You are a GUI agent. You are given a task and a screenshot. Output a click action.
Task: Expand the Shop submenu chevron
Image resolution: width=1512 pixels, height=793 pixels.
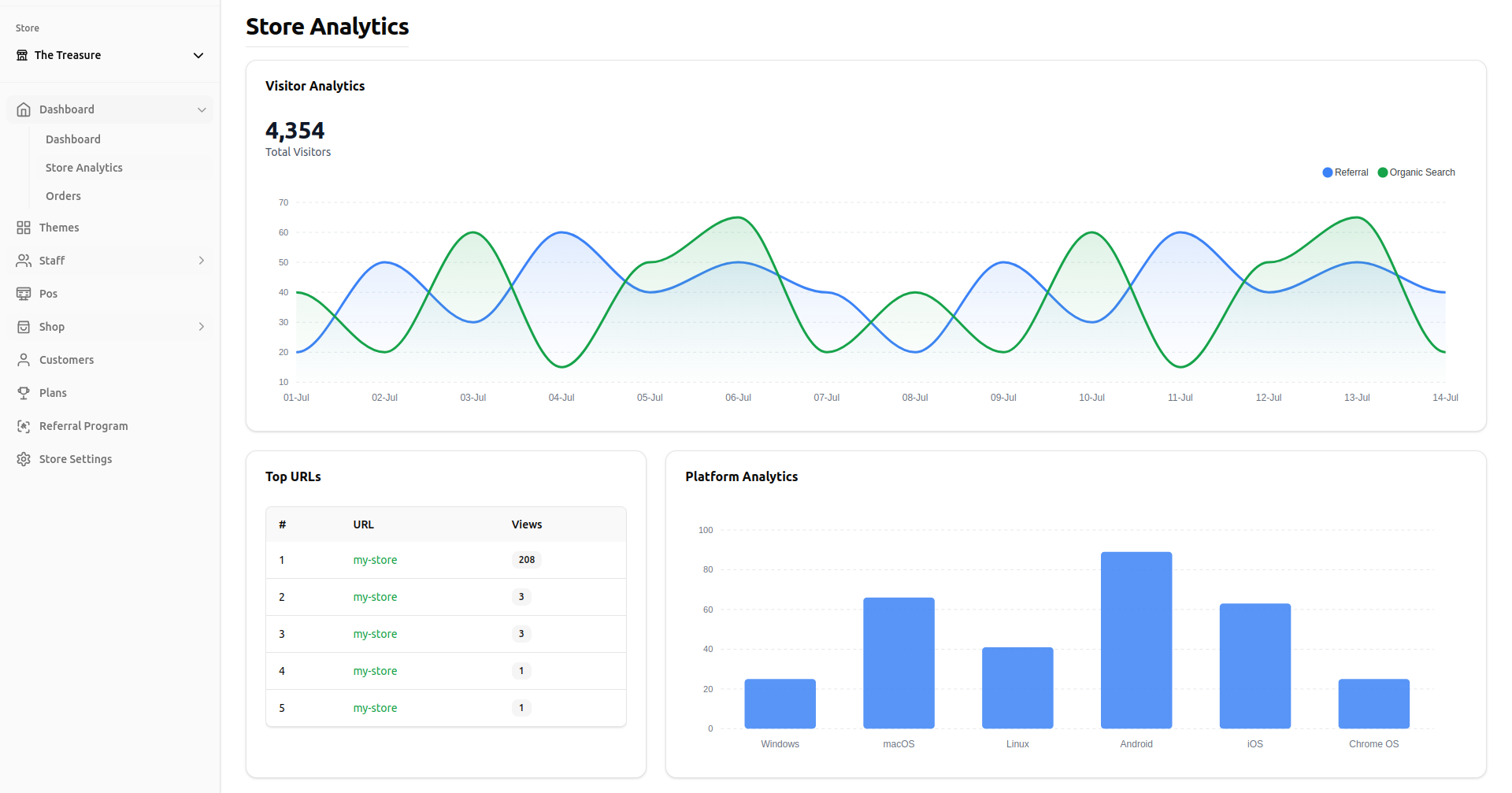(x=202, y=327)
